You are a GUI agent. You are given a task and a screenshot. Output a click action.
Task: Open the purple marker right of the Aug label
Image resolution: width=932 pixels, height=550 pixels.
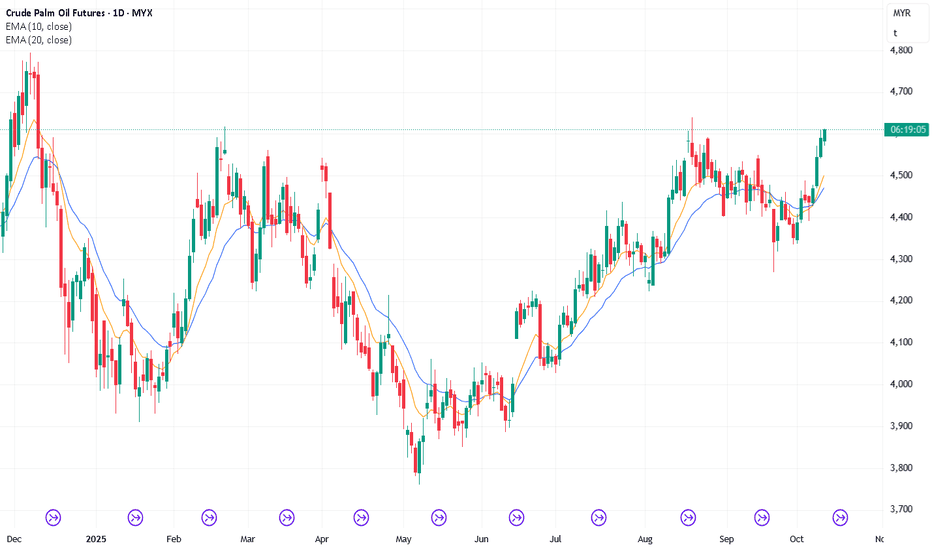[688, 517]
